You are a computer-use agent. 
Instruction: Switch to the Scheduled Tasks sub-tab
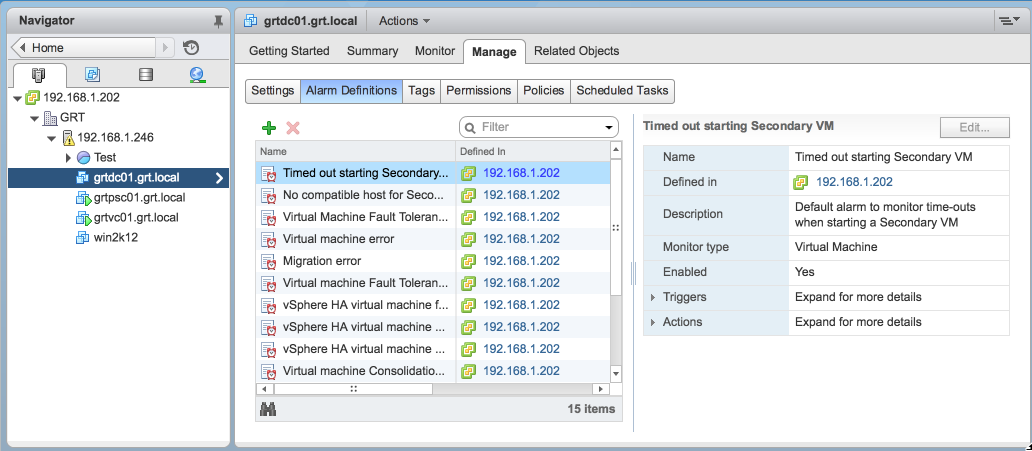click(x=622, y=91)
